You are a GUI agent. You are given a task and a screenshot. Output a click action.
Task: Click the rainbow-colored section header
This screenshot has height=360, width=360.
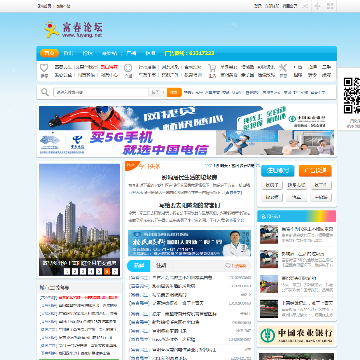tap(296, 216)
